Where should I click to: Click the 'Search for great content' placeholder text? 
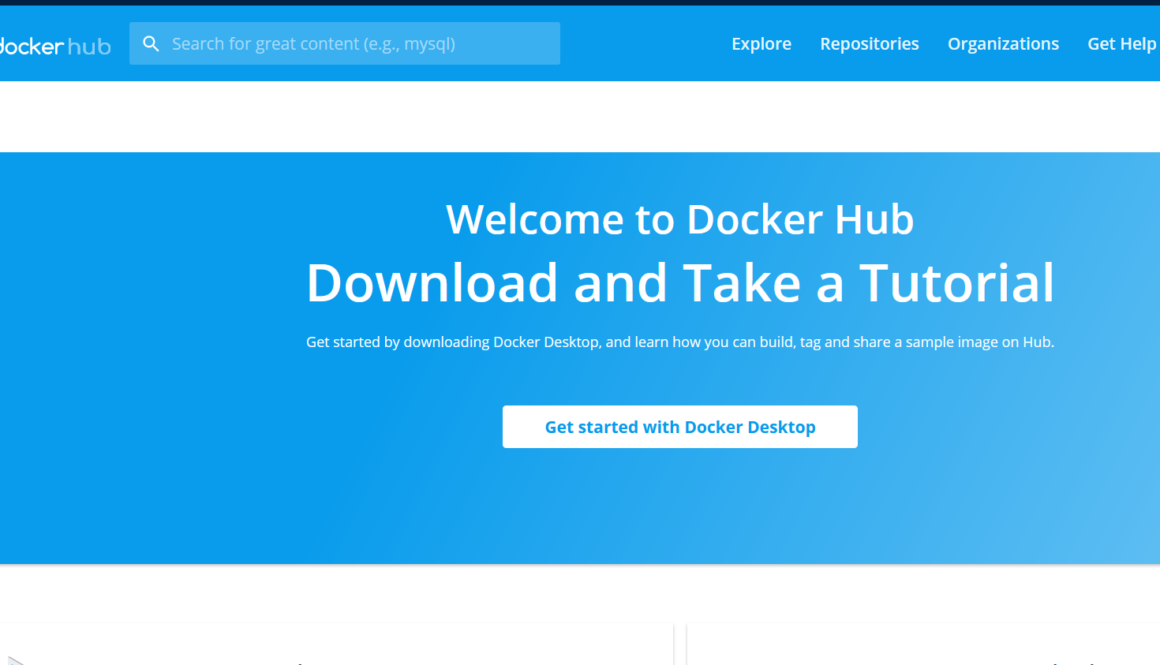313,43
